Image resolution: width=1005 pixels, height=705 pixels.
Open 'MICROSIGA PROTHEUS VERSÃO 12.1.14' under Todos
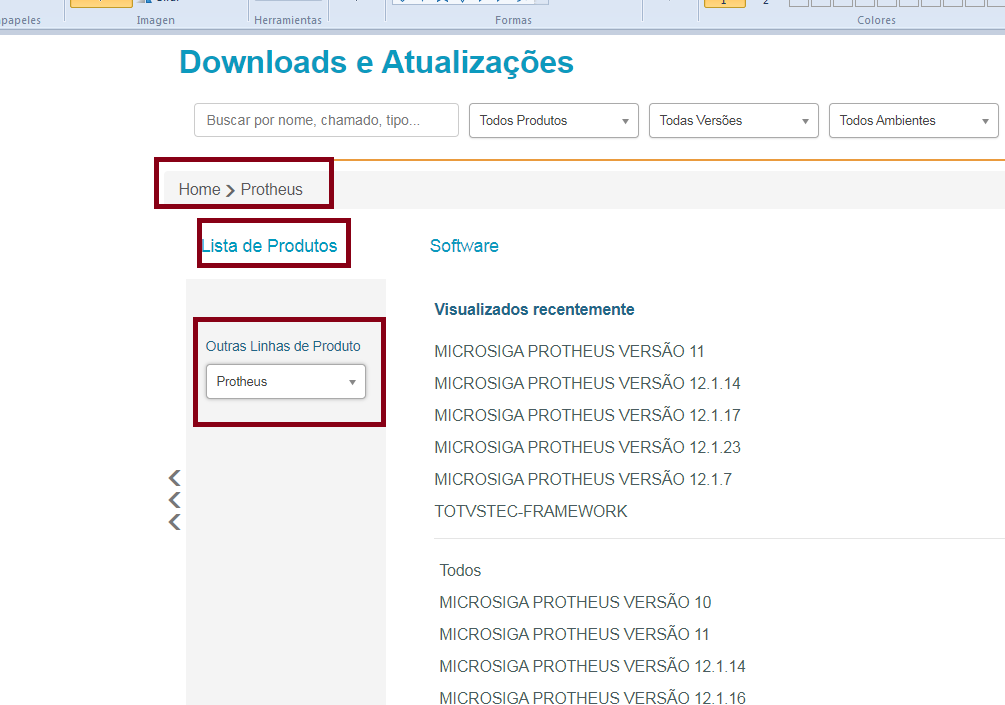592,667
